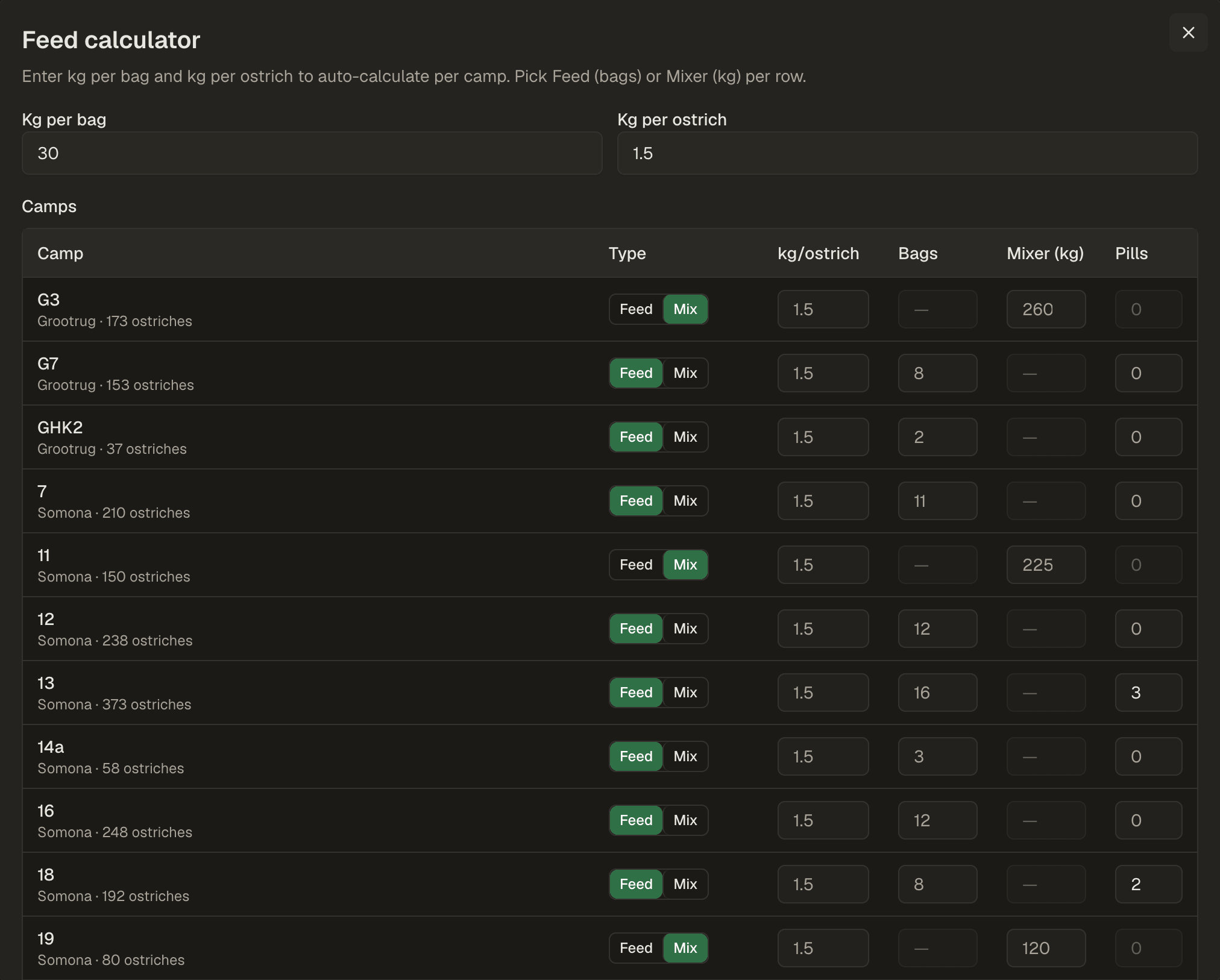Click the Camps section heading
Screen dimensions: 1220x980
(49, 206)
